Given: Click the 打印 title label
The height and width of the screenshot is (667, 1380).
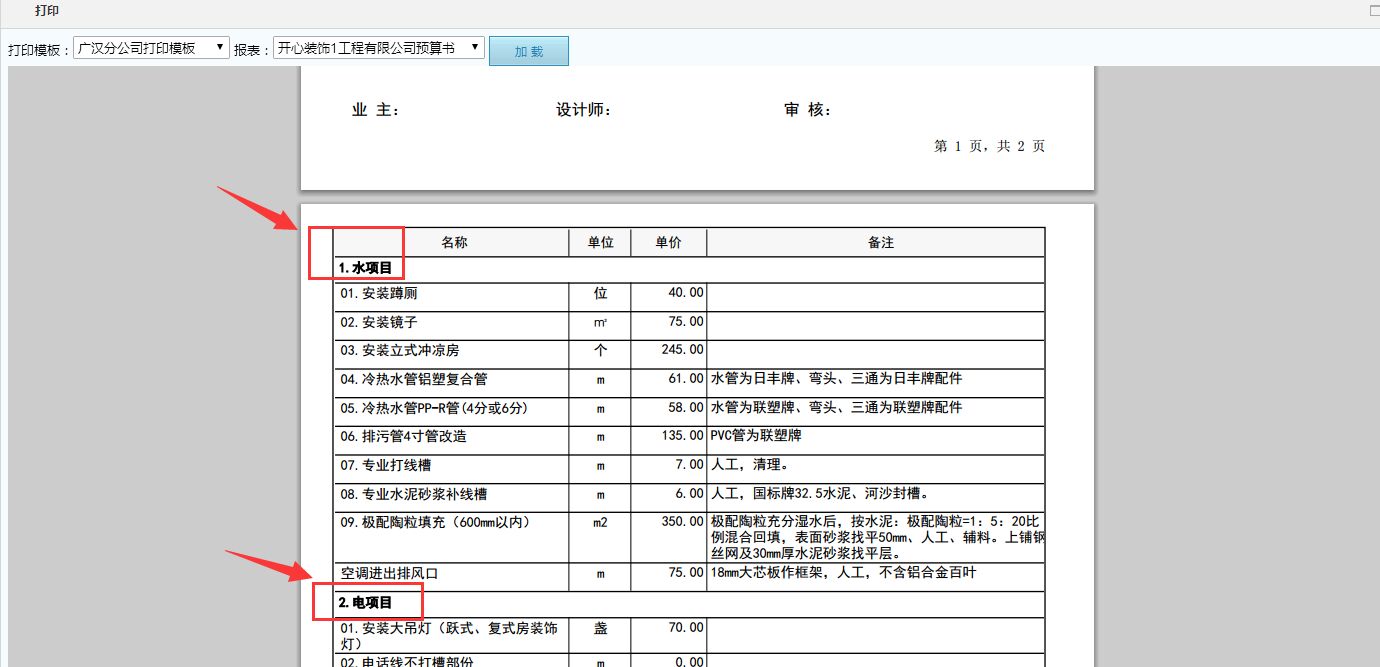Looking at the screenshot, I should pyautogui.click(x=44, y=11).
